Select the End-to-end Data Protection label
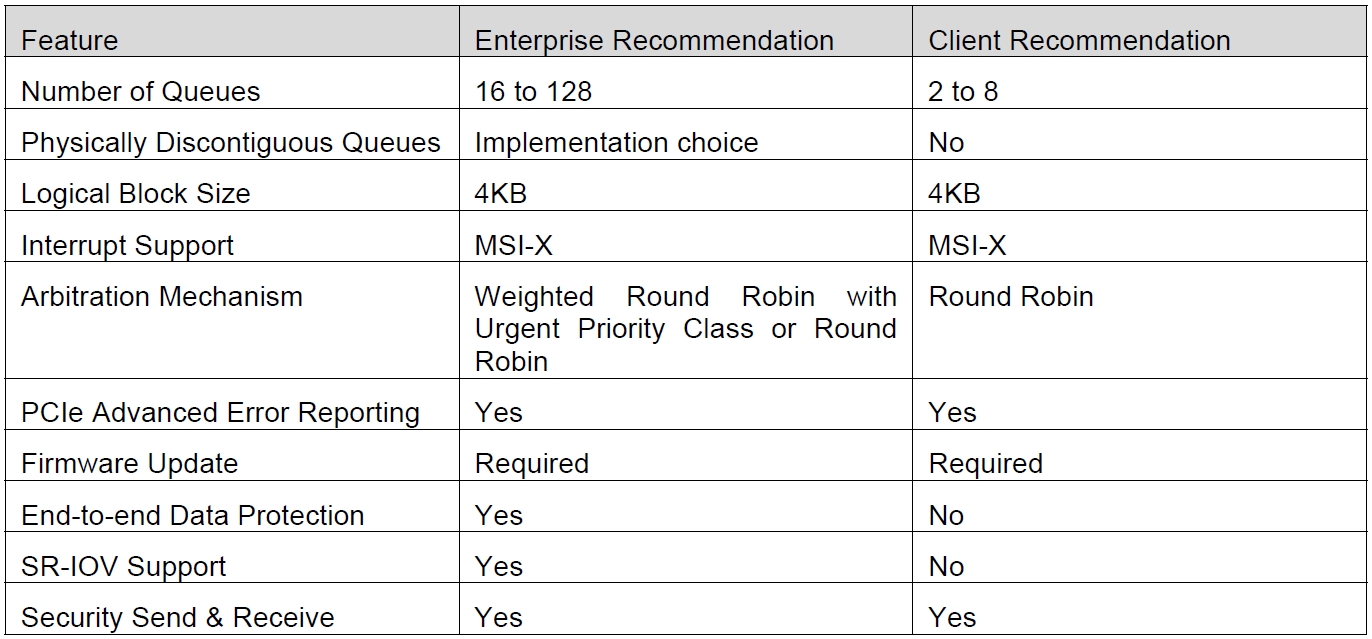The image size is (1372, 639). [x=193, y=516]
